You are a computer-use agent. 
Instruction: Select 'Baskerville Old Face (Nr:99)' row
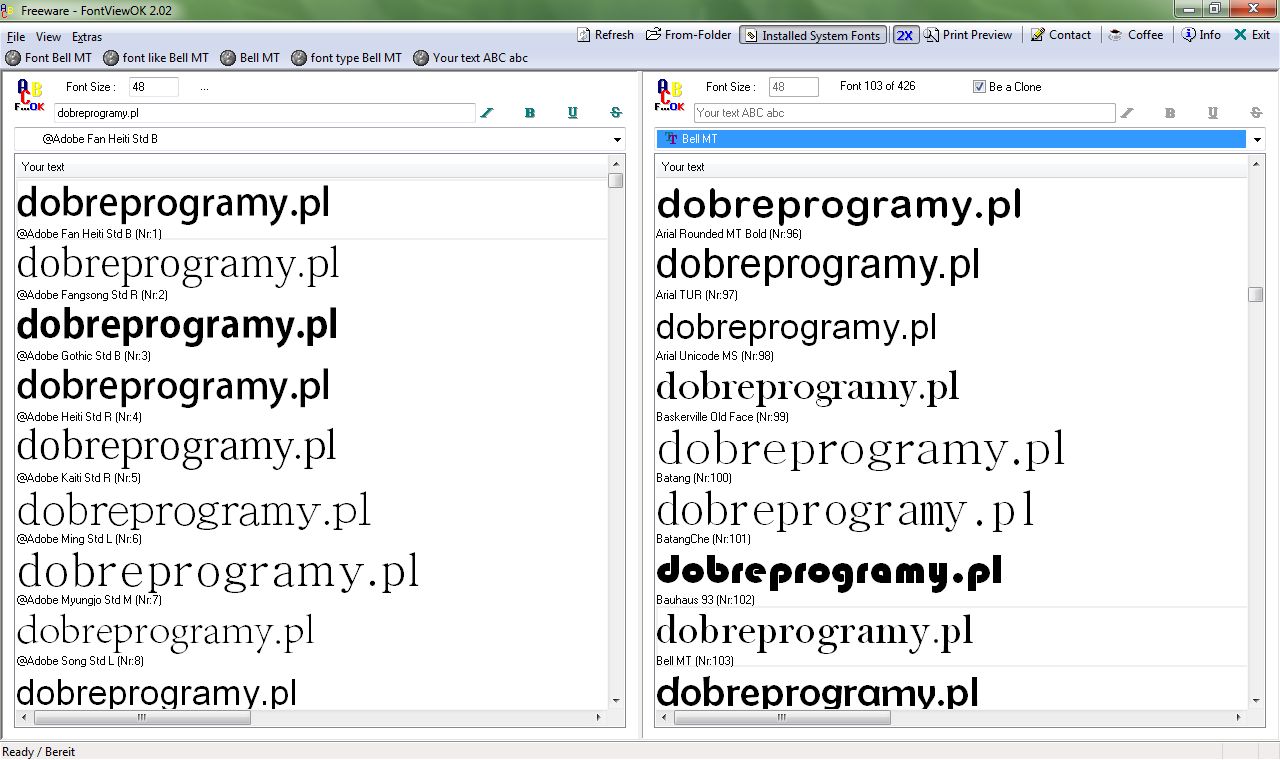coord(952,393)
